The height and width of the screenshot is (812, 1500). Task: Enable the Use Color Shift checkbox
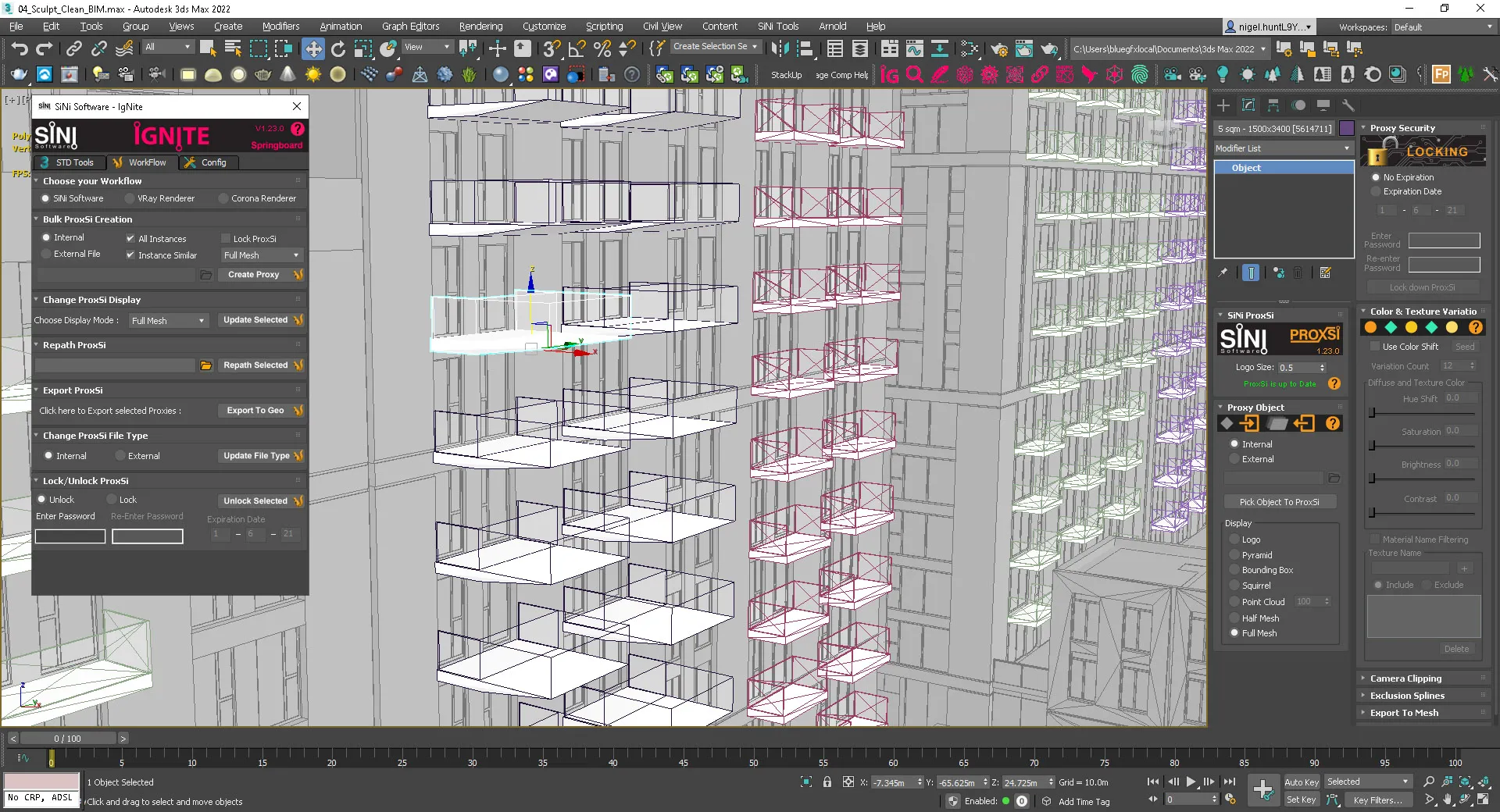(1375, 347)
